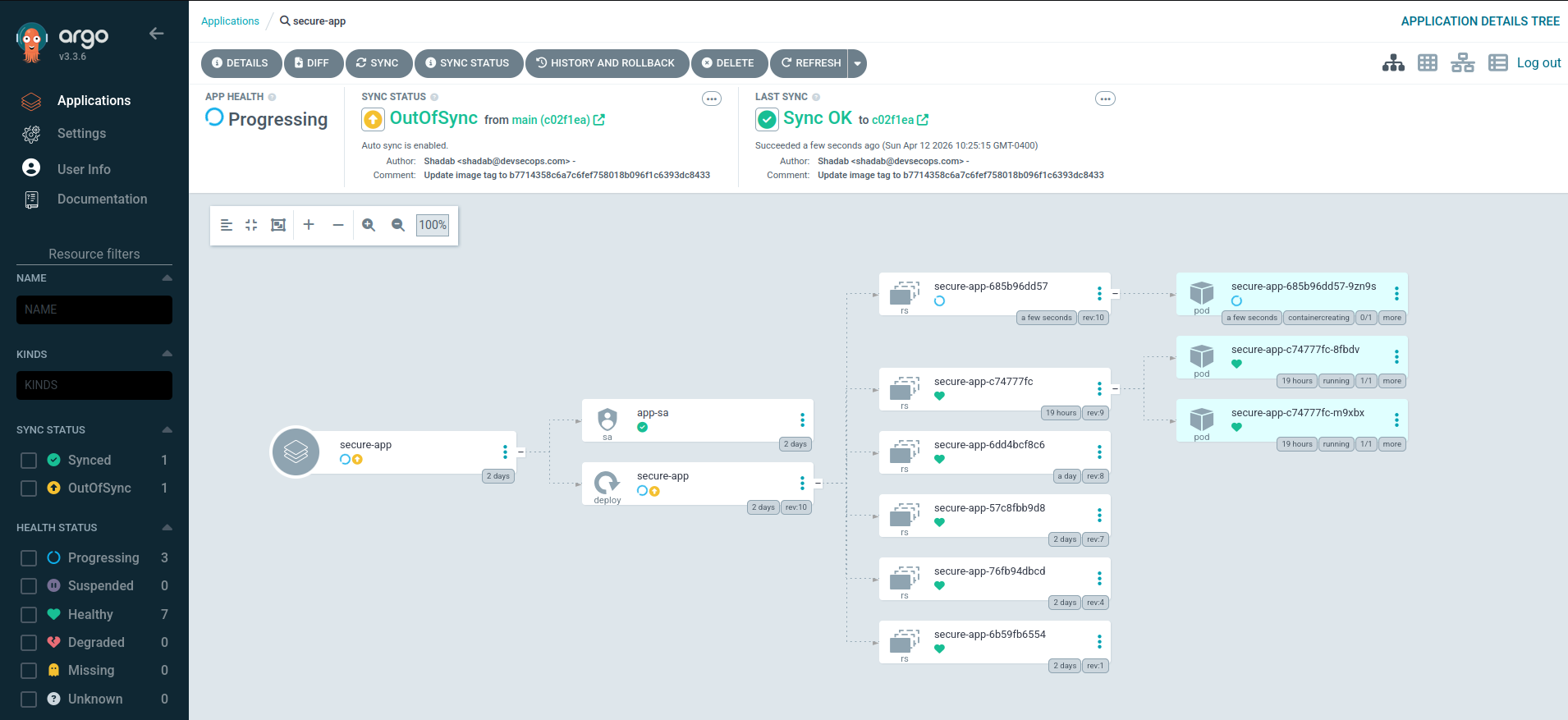This screenshot has width=1568, height=720.
Task: Click the compact alignment toolbar icon
Action: click(227, 225)
